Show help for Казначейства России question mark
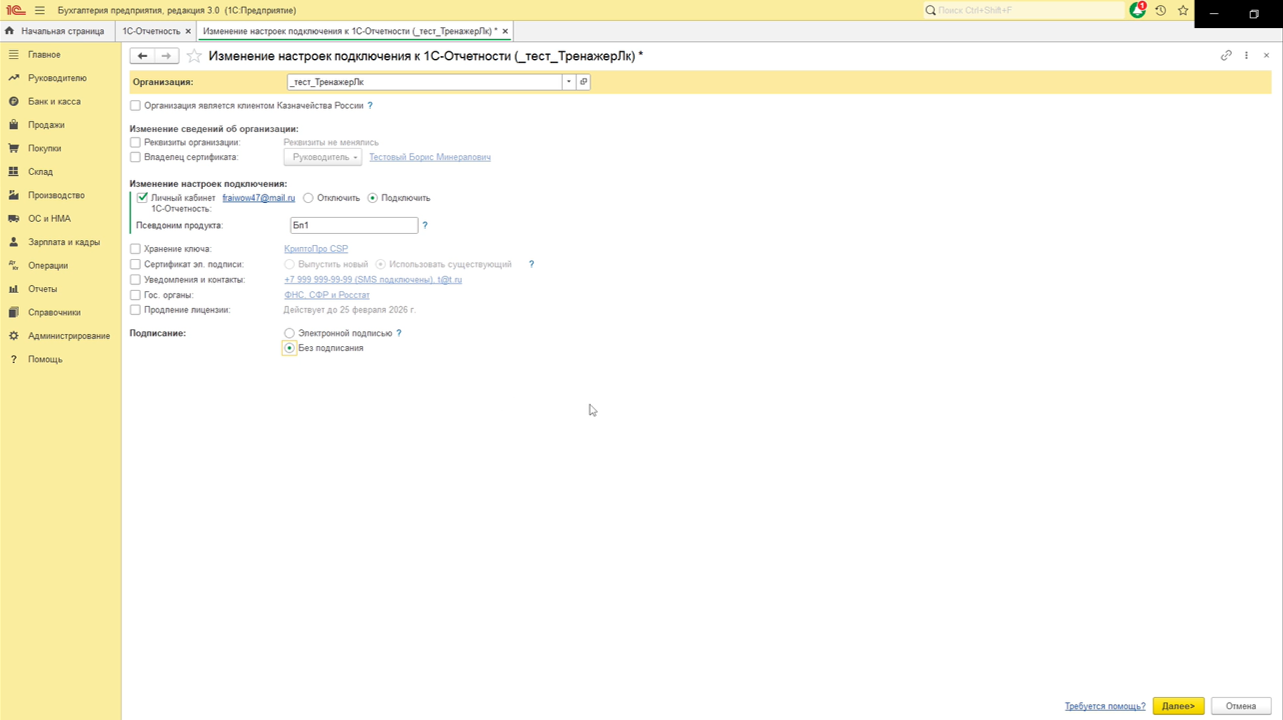The height and width of the screenshot is (720, 1283). (370, 105)
